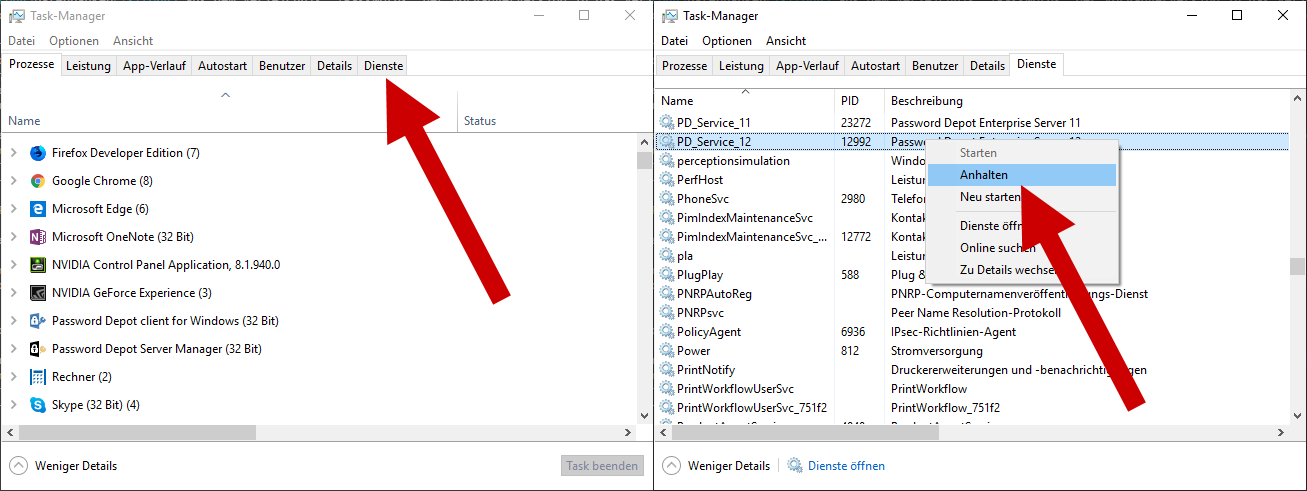Select the PrintWorkflowUserSvc_751f2 service row

click(x=974, y=407)
